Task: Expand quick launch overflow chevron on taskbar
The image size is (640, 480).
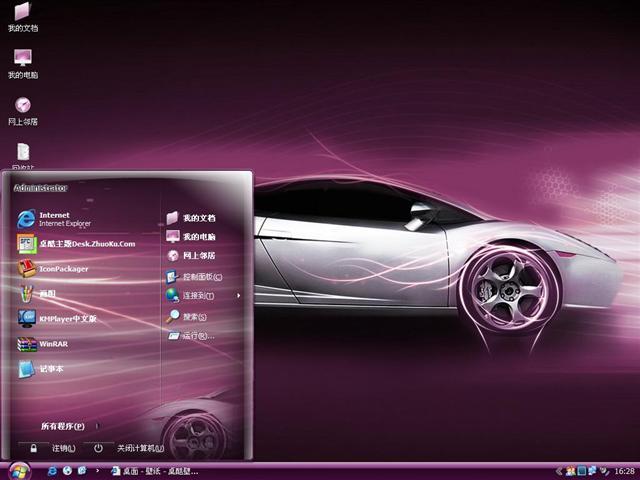Action: click(x=96, y=470)
